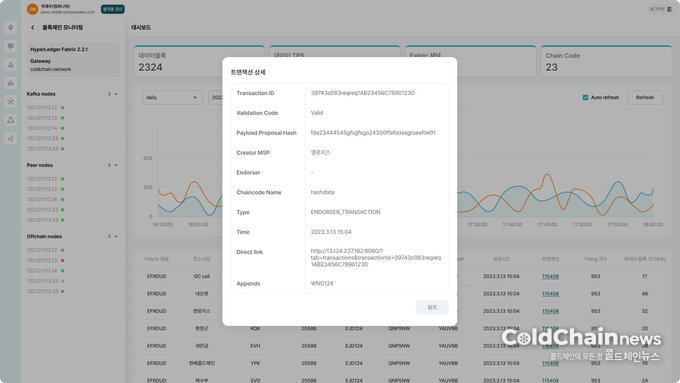Collapse the Kafka nodes list
680x383 pixels.
click(116, 94)
